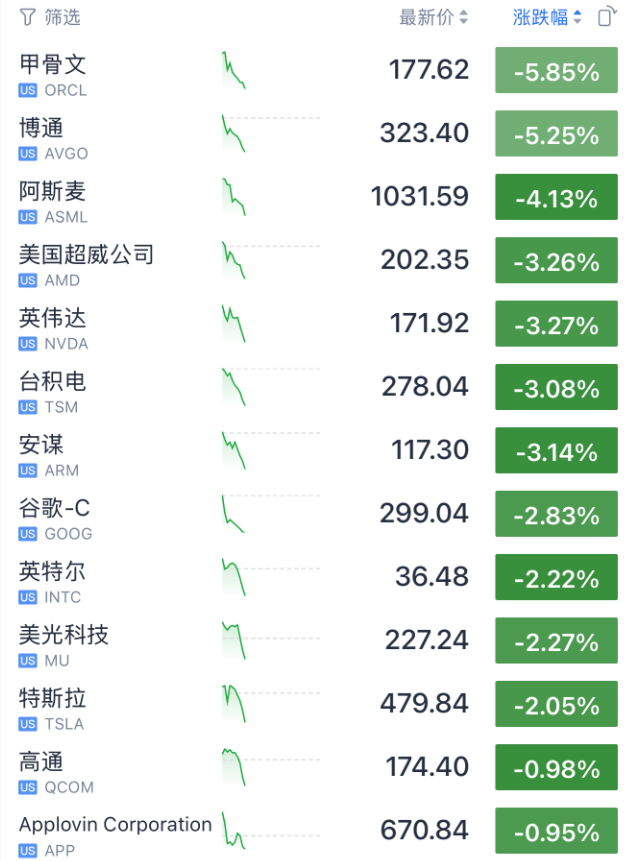Click the 英伟达 NVDA mini trend chart
The image size is (633, 861).
click(234, 324)
